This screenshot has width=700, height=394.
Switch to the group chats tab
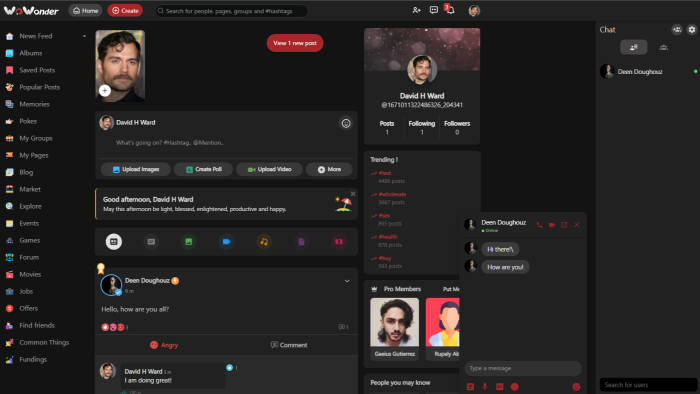click(x=663, y=47)
